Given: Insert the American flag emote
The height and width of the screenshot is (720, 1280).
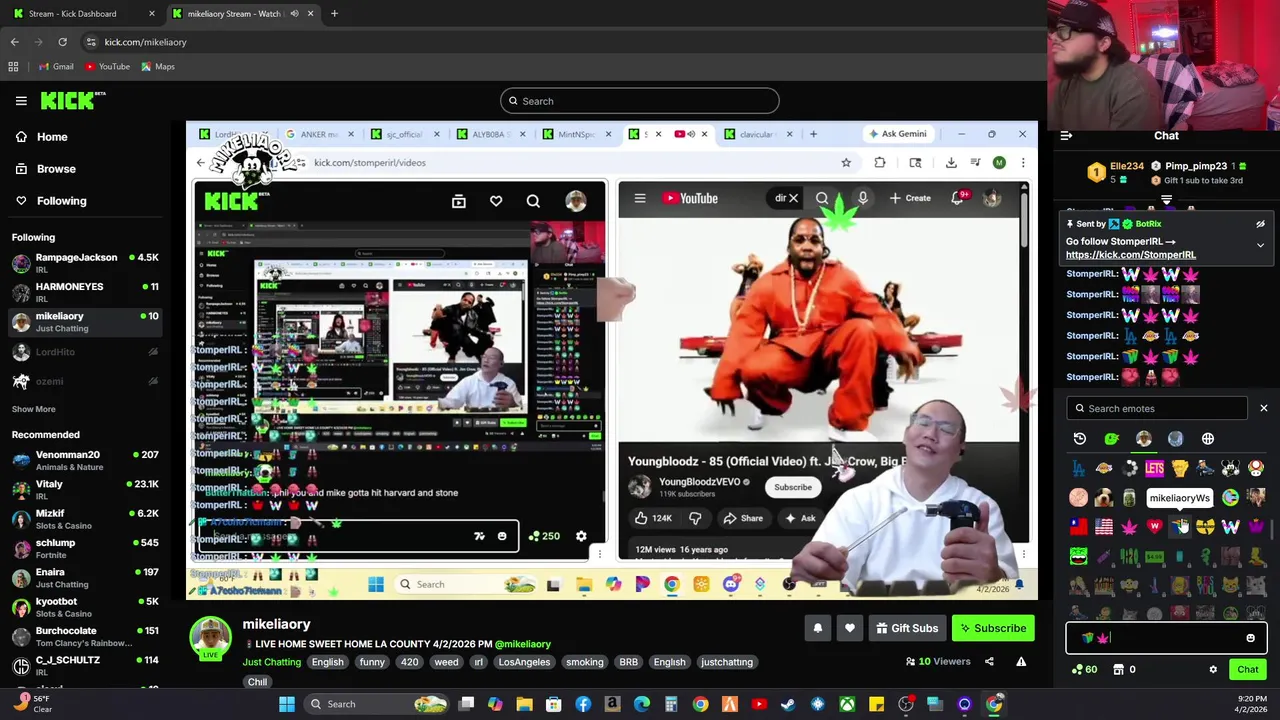Looking at the screenshot, I should [x=1104, y=527].
